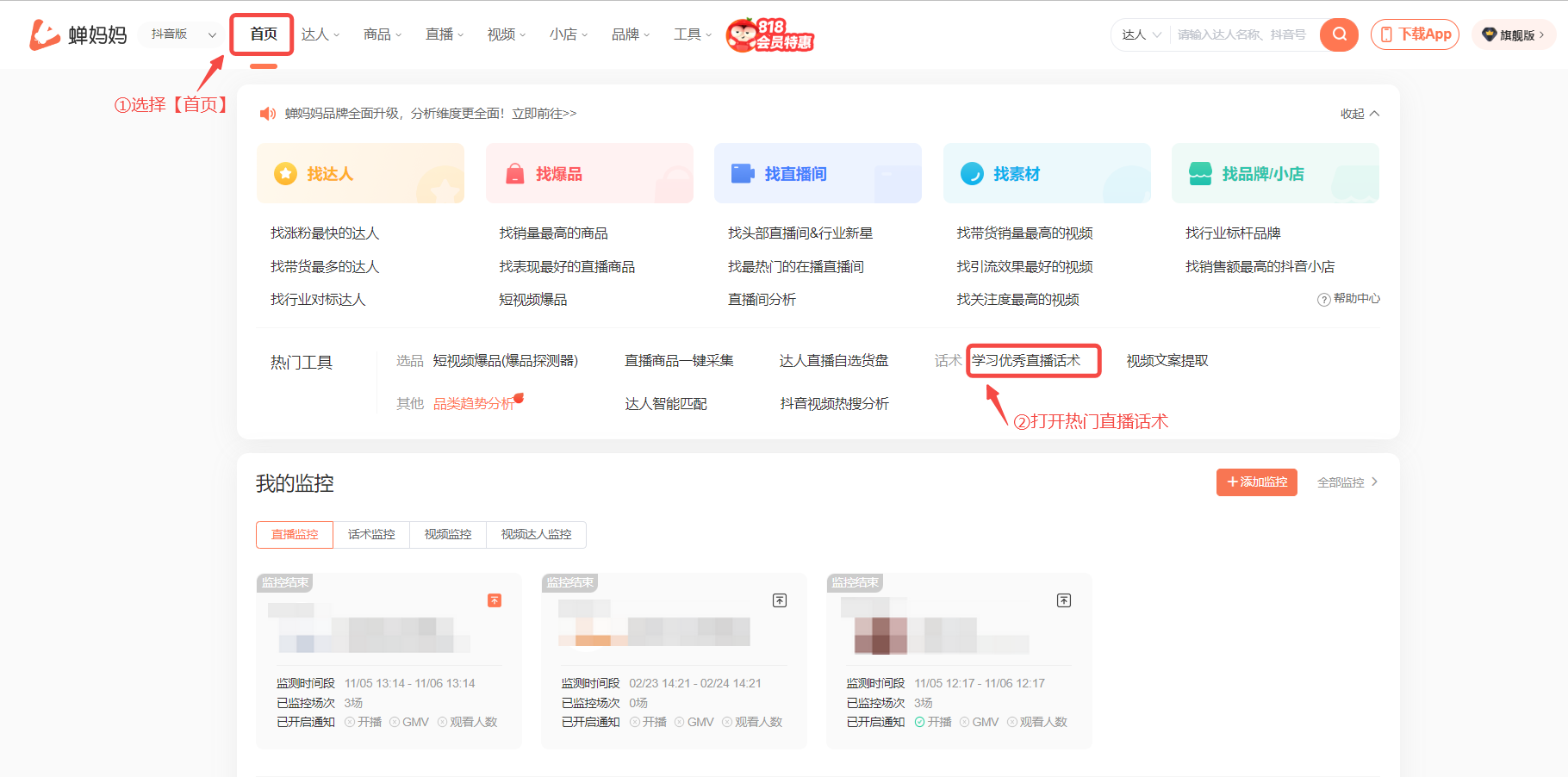
Task: Open 抖音视频热搜分析 tool
Action: coord(834,404)
